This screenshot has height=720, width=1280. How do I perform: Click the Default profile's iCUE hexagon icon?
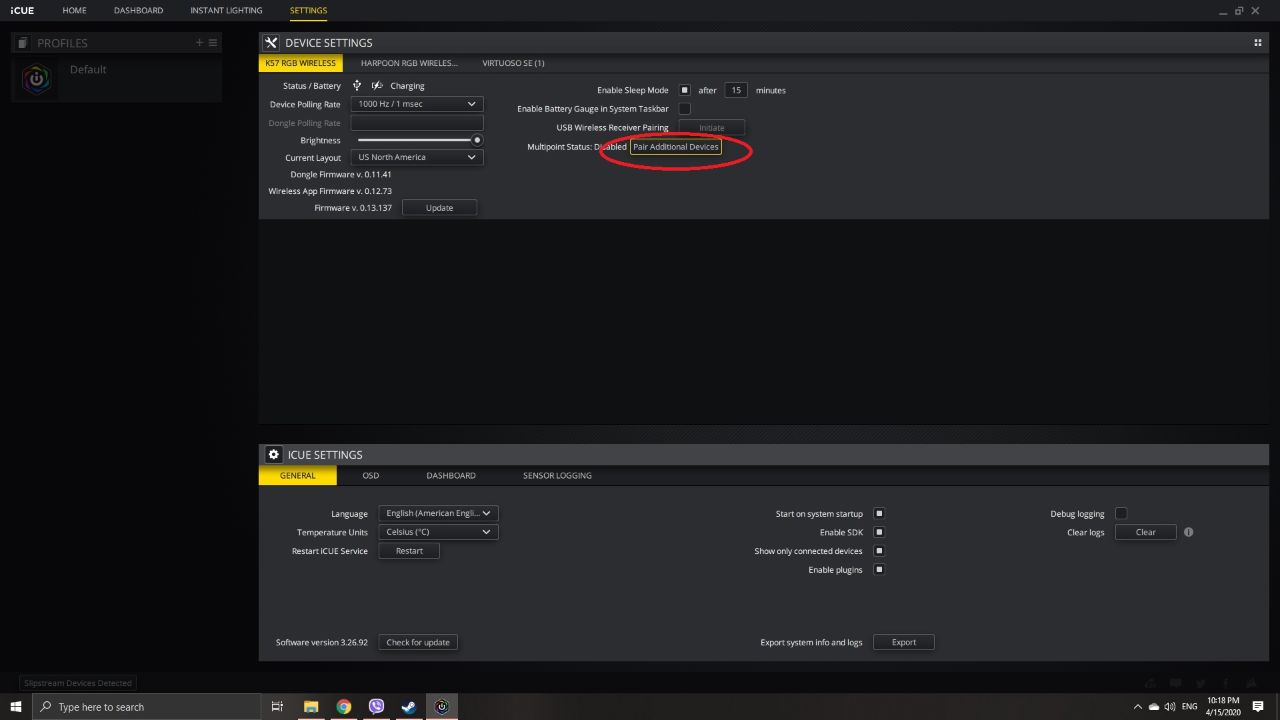click(36, 79)
